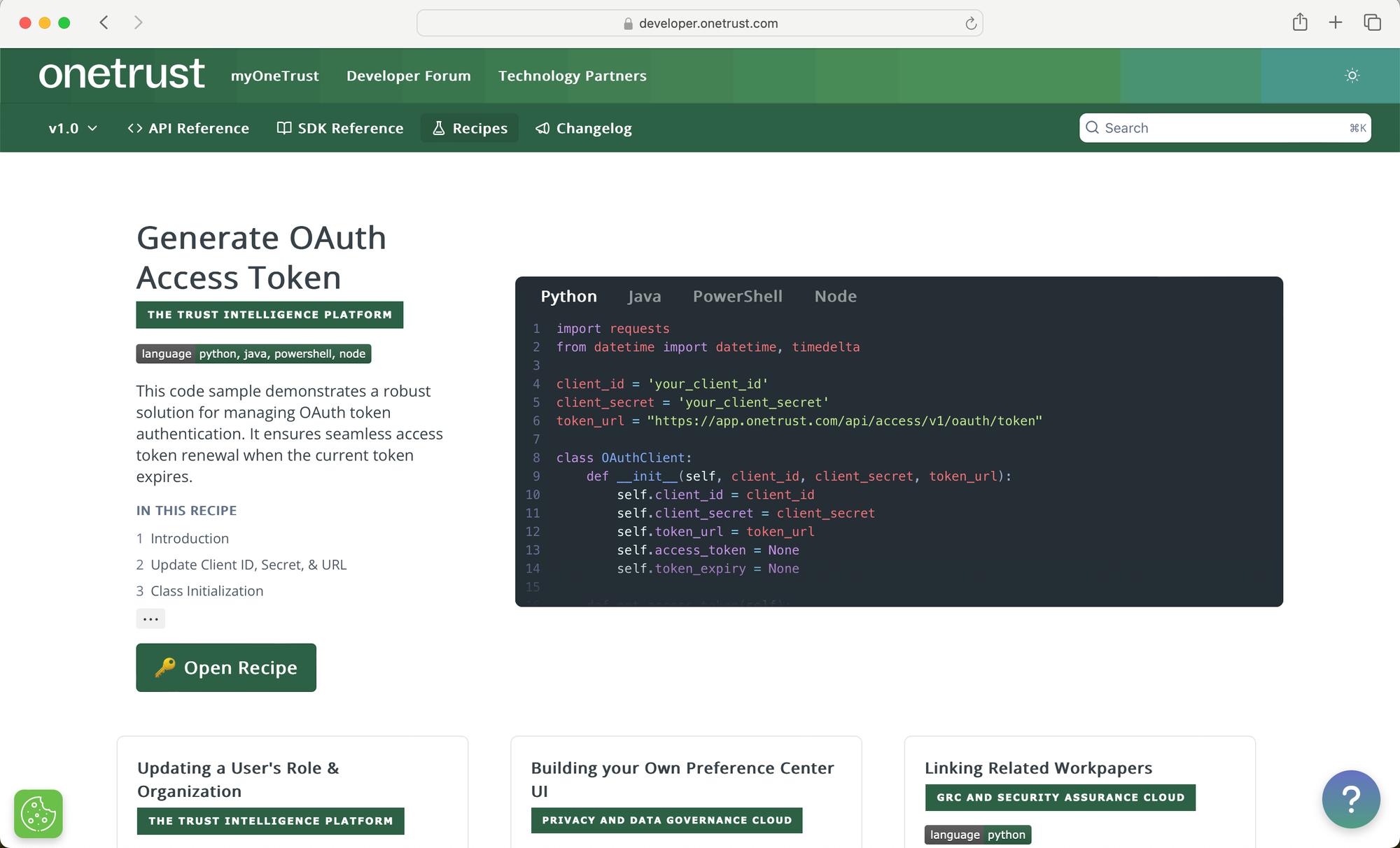
Task: Open cookie preferences icon
Action: [38, 814]
